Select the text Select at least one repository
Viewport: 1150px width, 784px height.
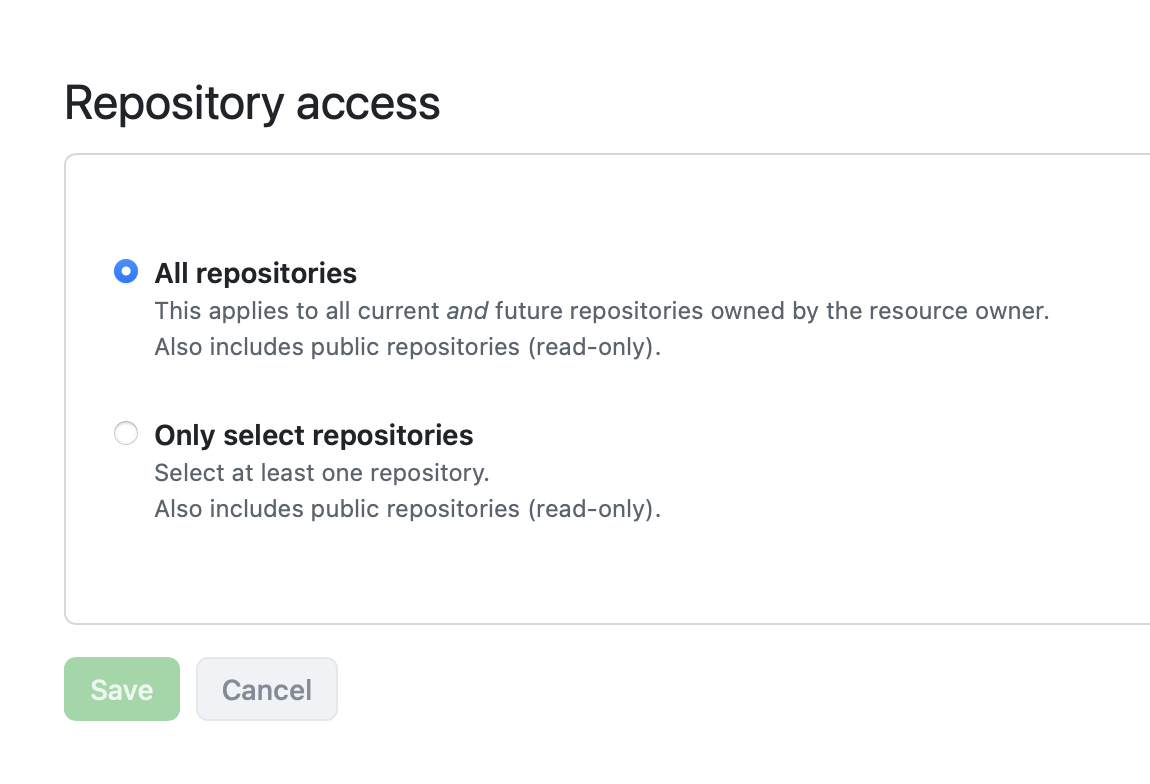(321, 472)
